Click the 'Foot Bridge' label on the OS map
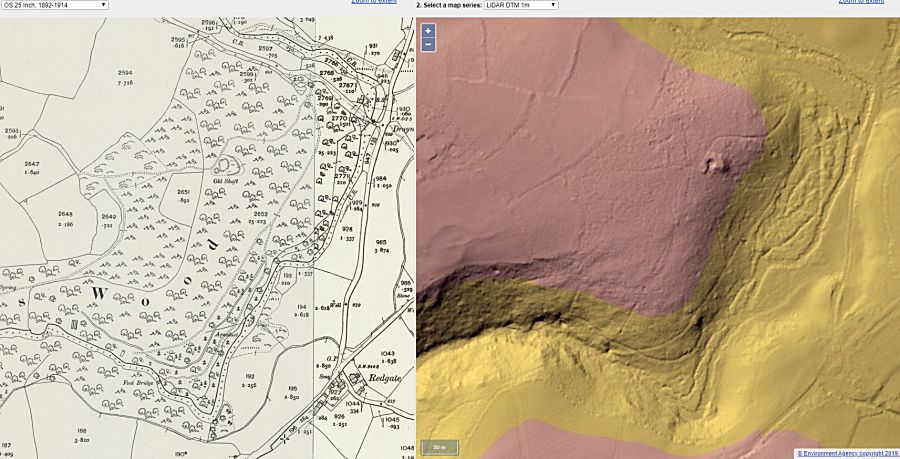The height and width of the screenshot is (459, 900). tap(136, 383)
